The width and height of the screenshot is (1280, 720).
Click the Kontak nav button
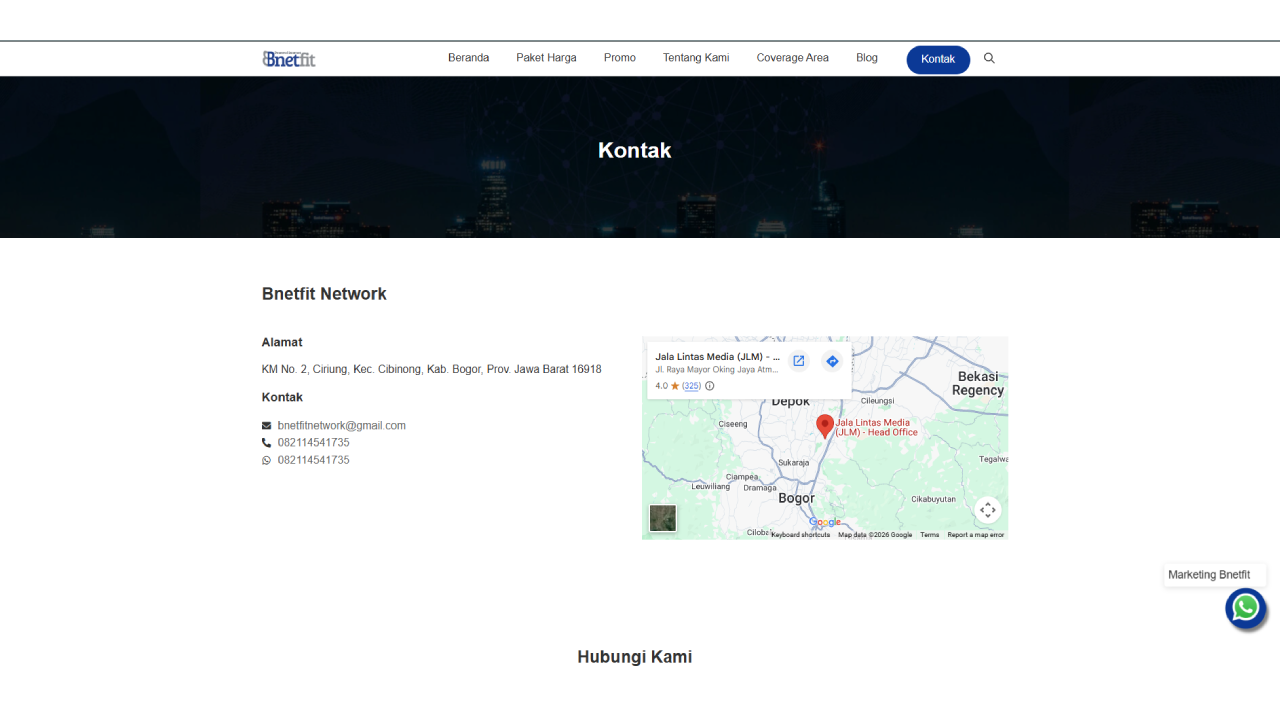pos(938,60)
